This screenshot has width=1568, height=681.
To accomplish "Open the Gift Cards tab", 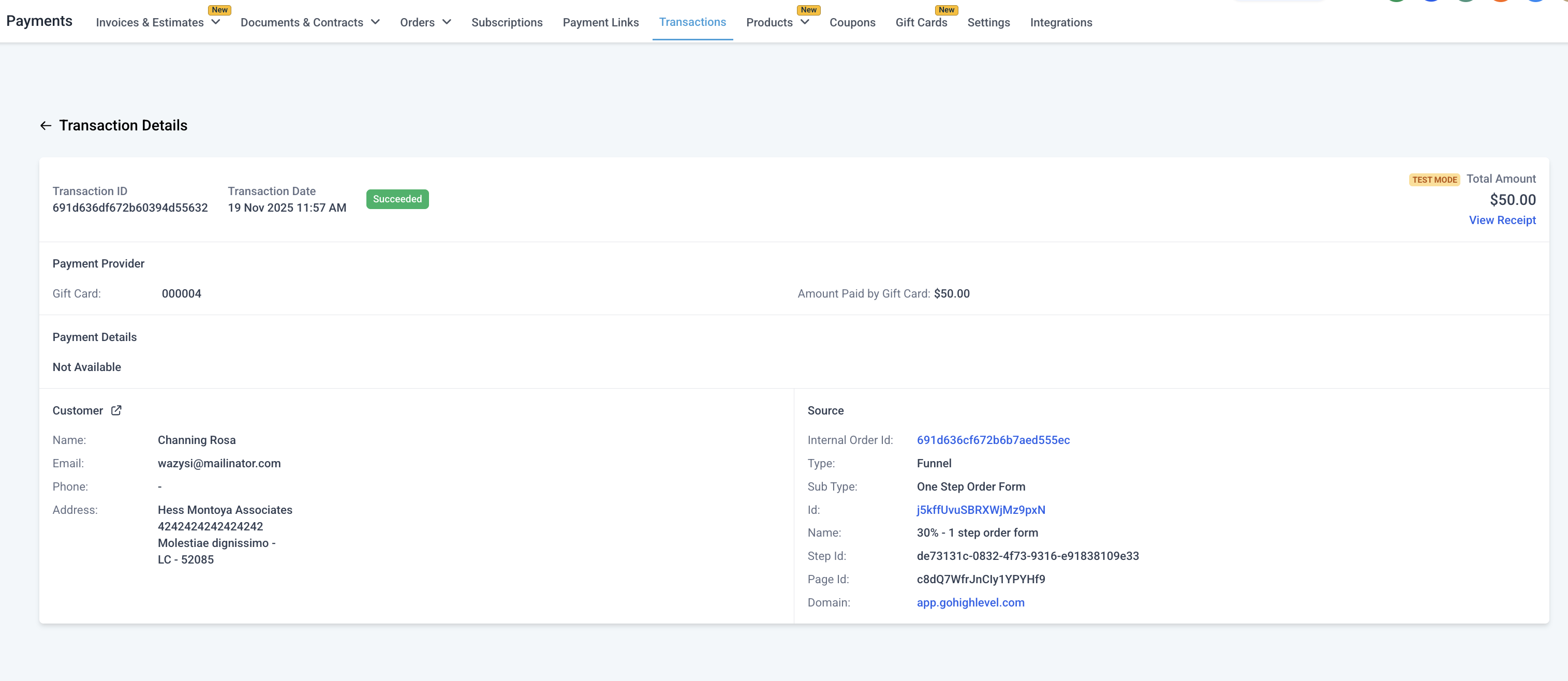I will [921, 23].
